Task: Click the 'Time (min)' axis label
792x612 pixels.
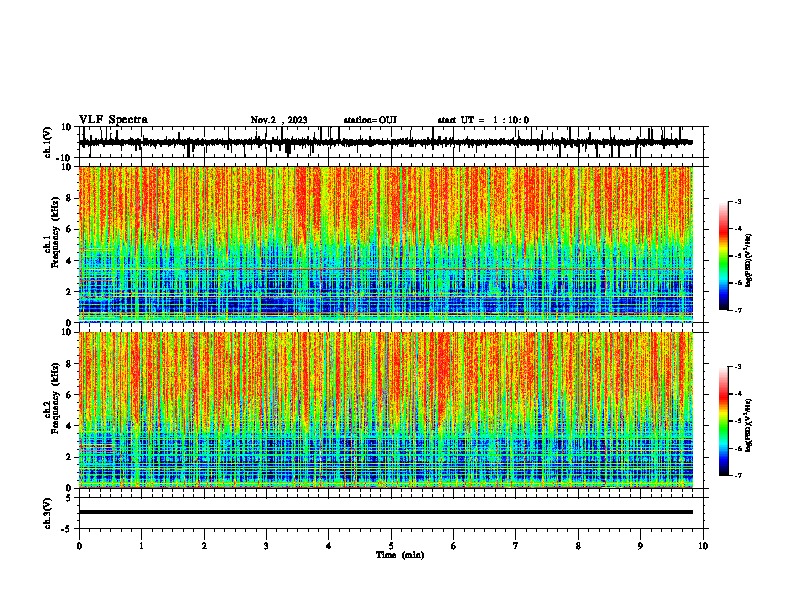Action: click(400, 554)
